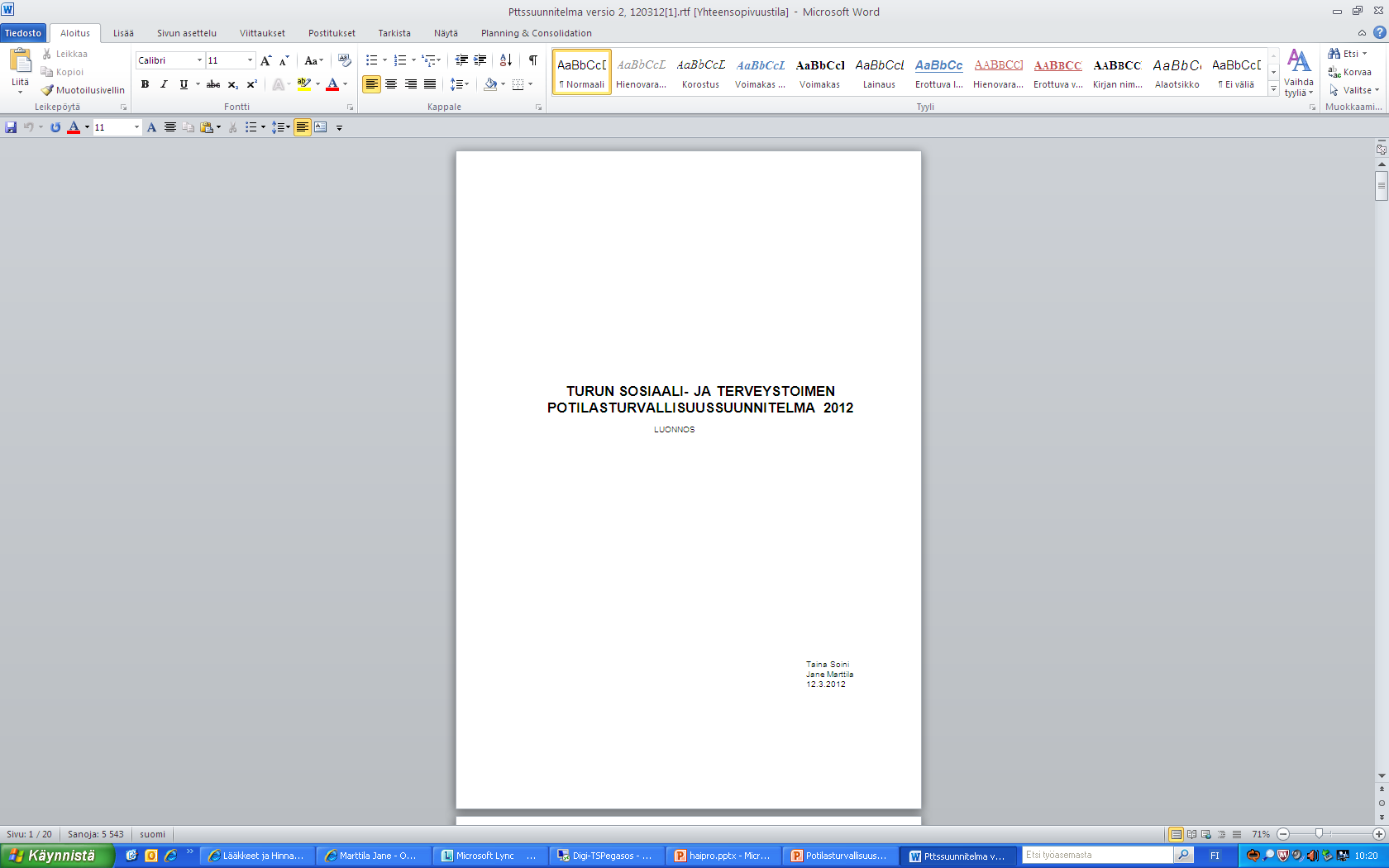Open the bullet list dropdown arrow
Screen dimensions: 1389x868
pos(384,60)
